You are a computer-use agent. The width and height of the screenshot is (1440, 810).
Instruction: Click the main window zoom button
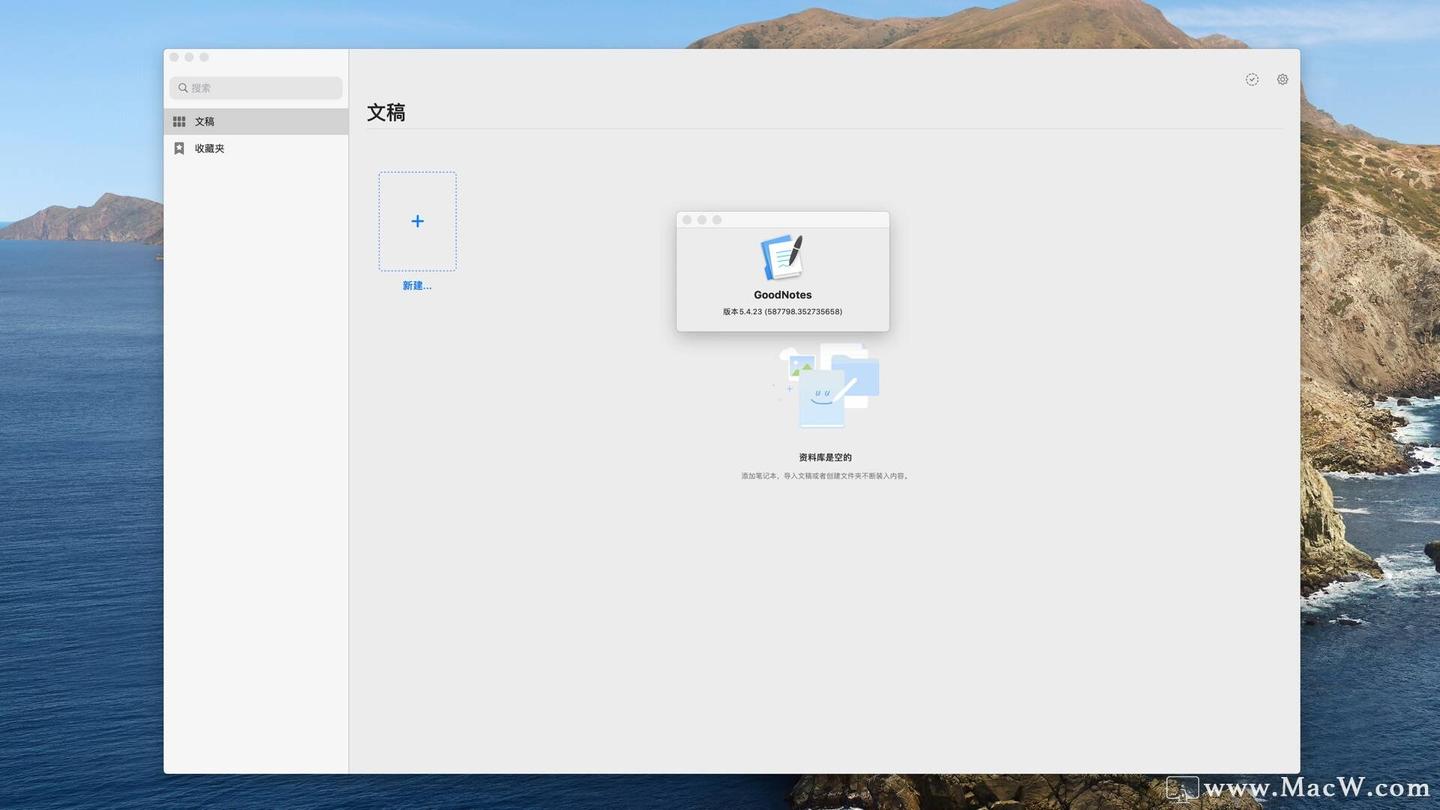[204, 57]
